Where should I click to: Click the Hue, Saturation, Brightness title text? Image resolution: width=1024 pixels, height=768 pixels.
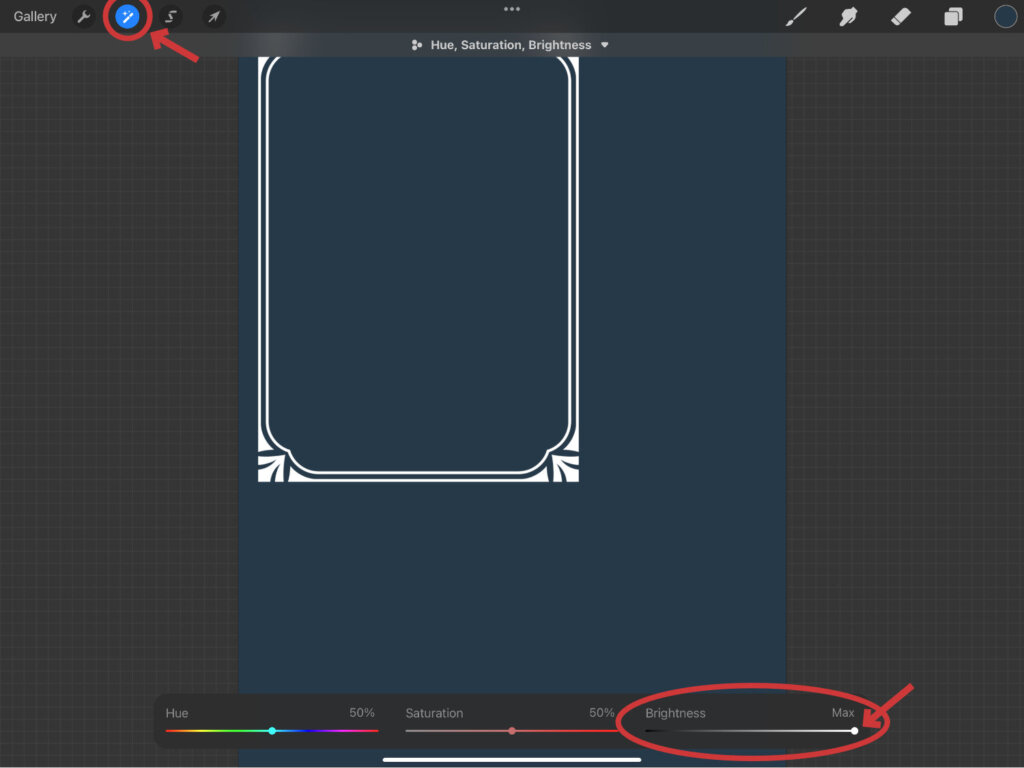point(510,45)
